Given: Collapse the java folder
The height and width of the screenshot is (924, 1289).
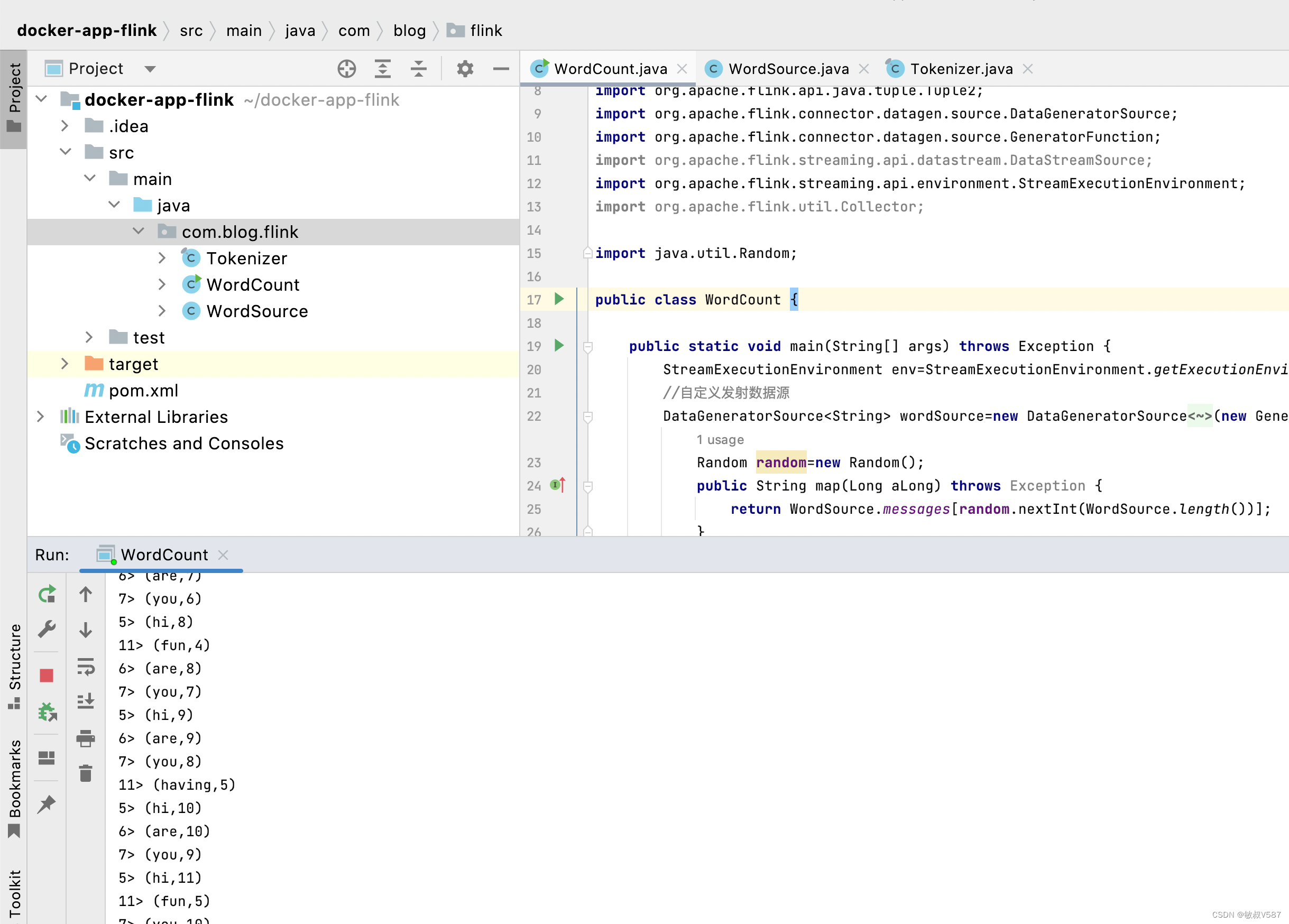Looking at the screenshot, I should point(114,205).
